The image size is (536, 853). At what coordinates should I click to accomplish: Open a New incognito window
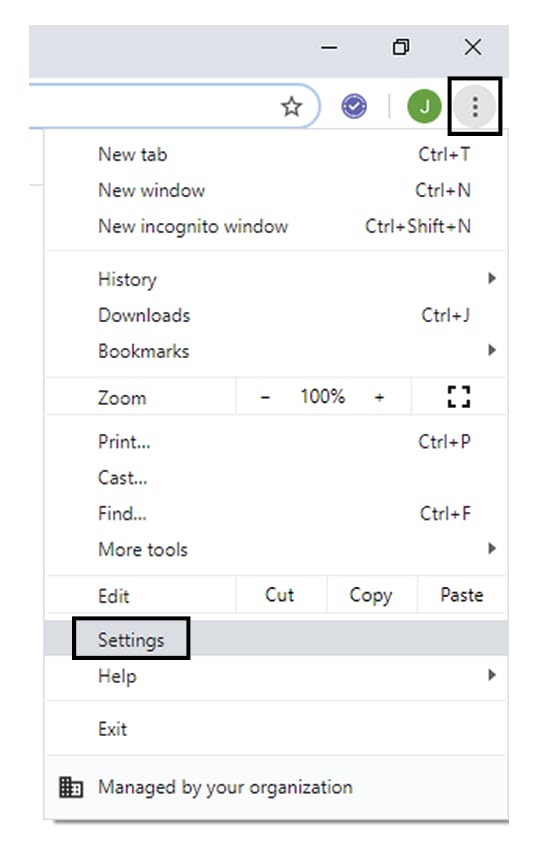coord(276,226)
